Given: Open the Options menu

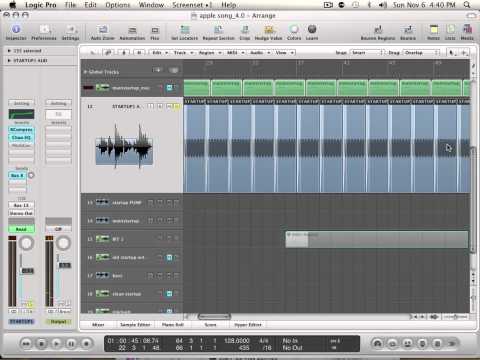Looking at the screenshot, I should [118, 5].
